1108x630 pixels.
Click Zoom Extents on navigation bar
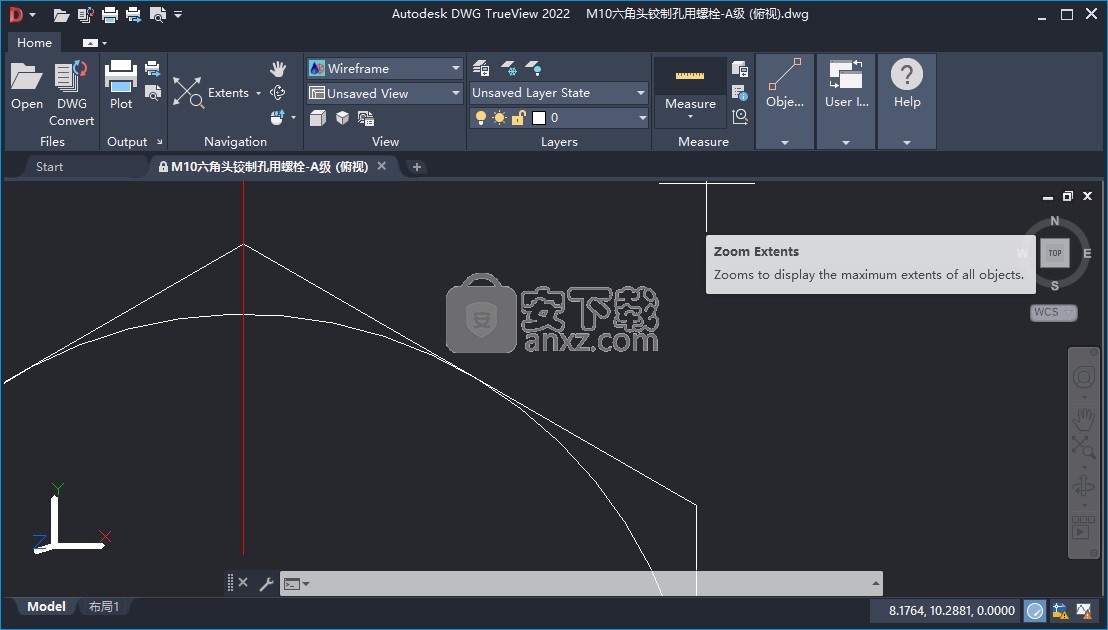[1083, 446]
